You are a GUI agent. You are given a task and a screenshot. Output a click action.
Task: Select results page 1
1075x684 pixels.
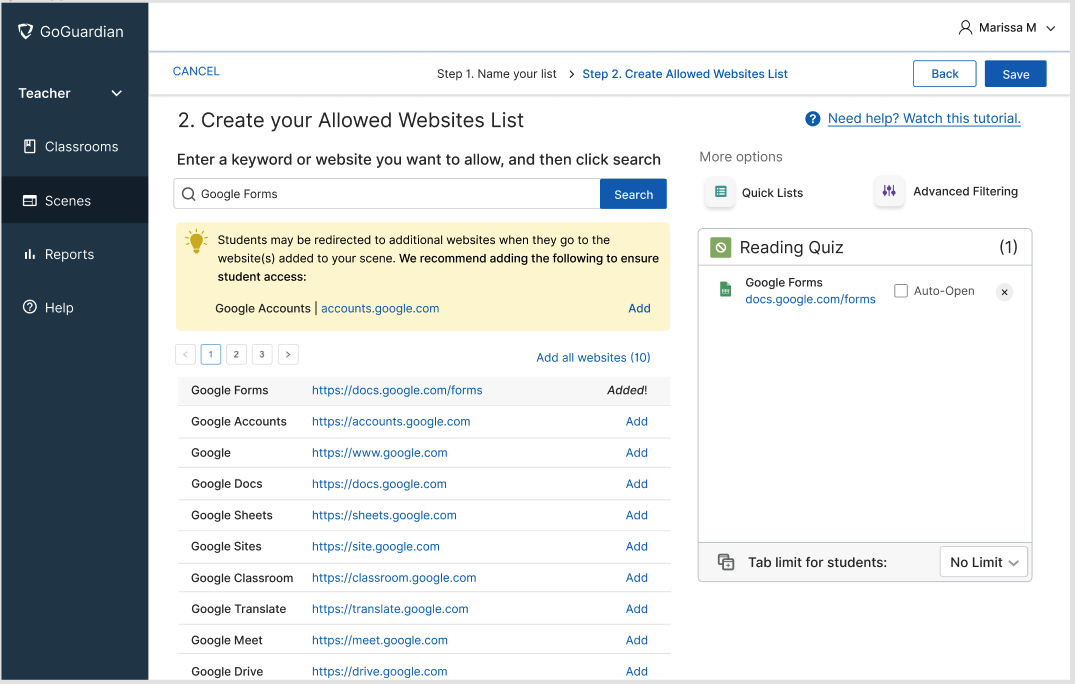210,354
